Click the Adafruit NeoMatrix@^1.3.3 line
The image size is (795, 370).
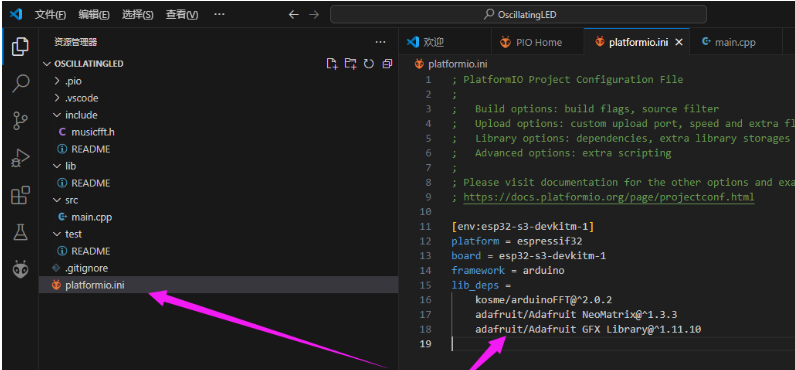tap(576, 314)
